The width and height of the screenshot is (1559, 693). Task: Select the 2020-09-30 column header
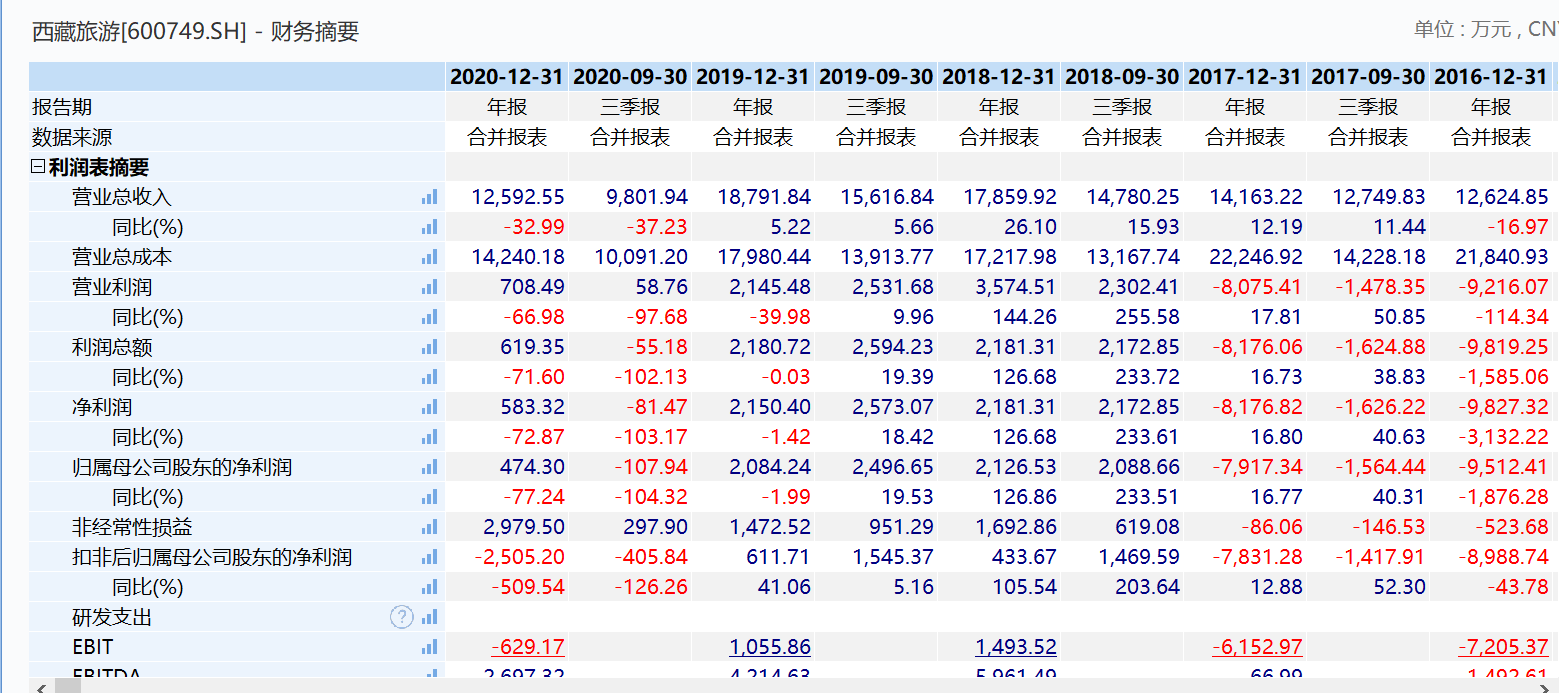click(630, 77)
